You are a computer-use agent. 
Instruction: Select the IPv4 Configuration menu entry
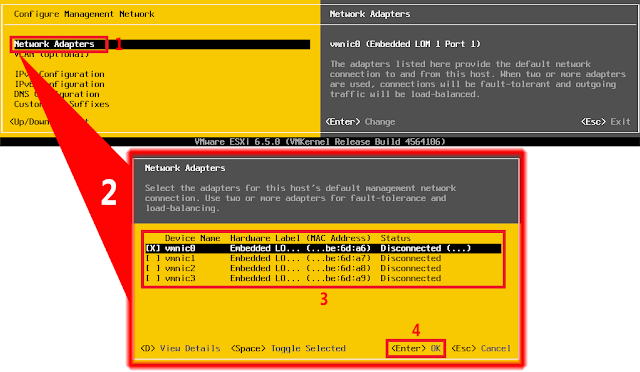tap(60, 74)
